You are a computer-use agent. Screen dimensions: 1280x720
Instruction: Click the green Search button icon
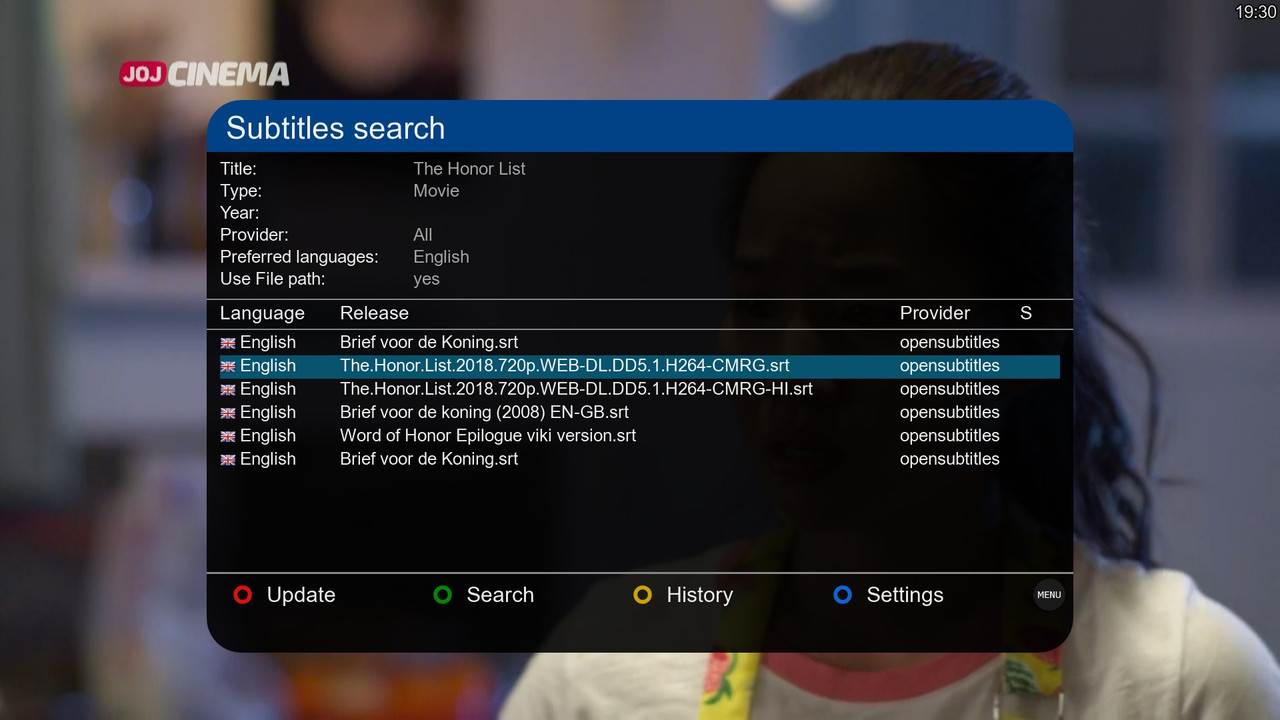pyautogui.click(x=442, y=595)
